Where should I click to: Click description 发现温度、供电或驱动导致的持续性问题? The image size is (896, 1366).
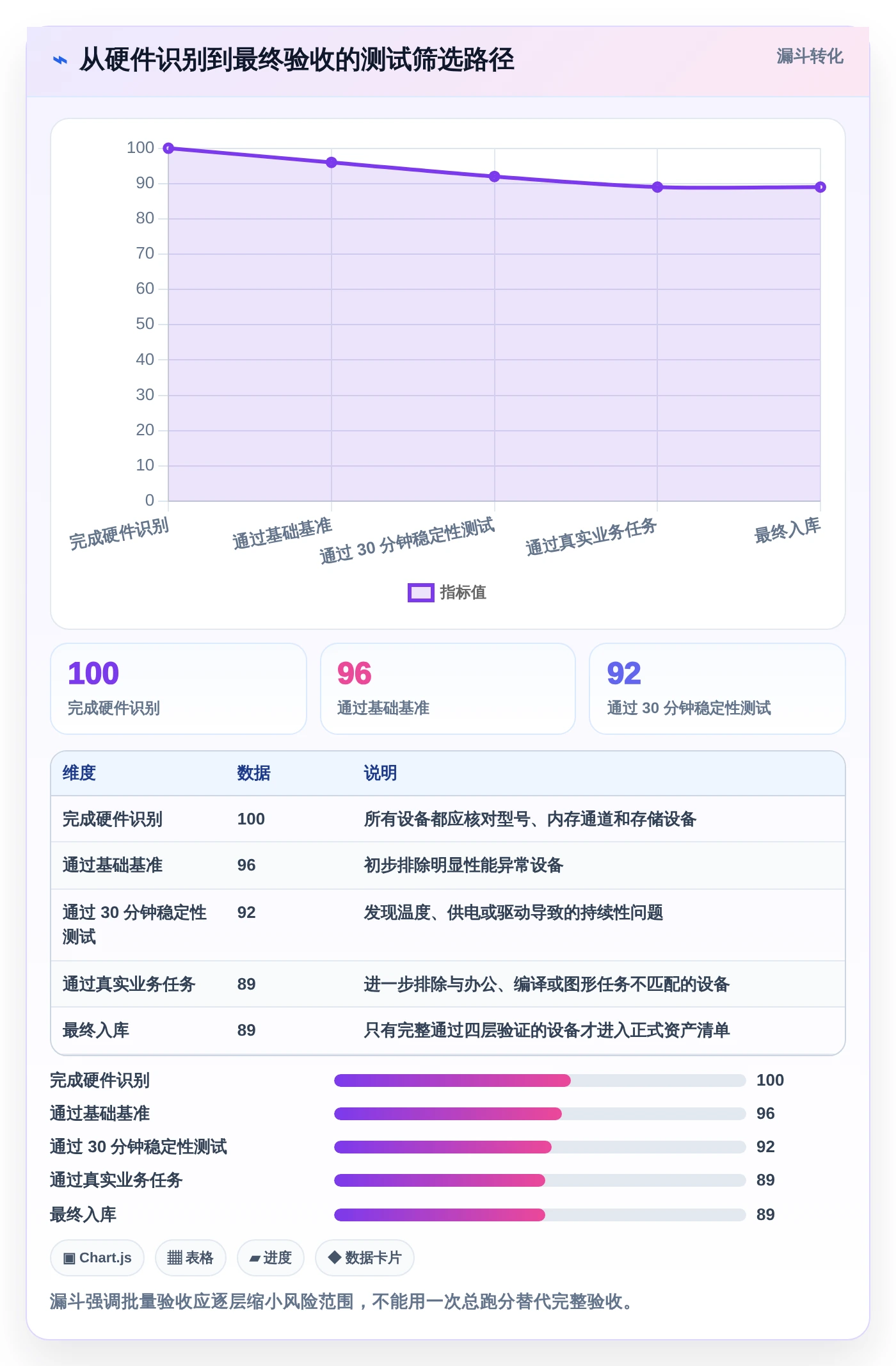(513, 913)
